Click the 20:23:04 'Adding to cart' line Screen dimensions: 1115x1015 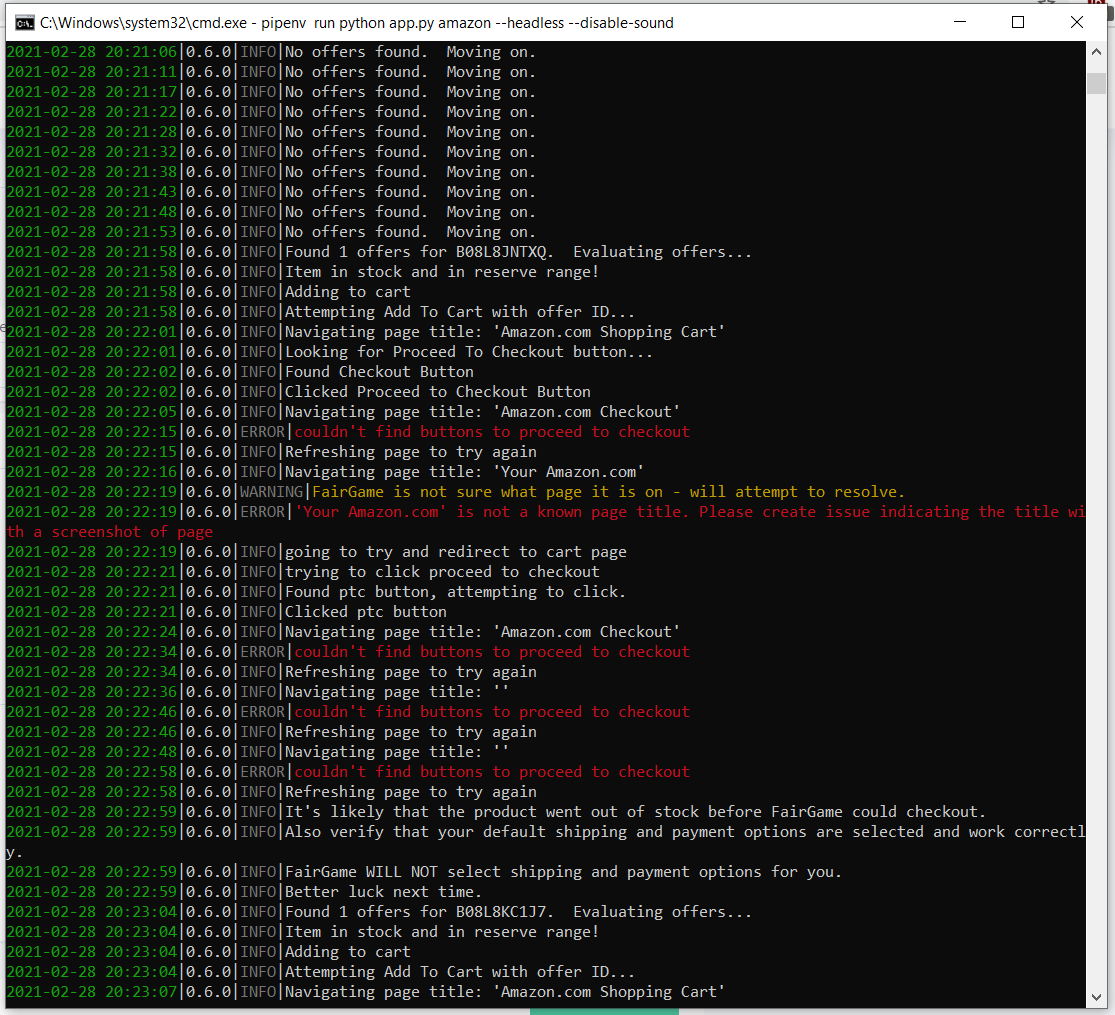pos(208,952)
